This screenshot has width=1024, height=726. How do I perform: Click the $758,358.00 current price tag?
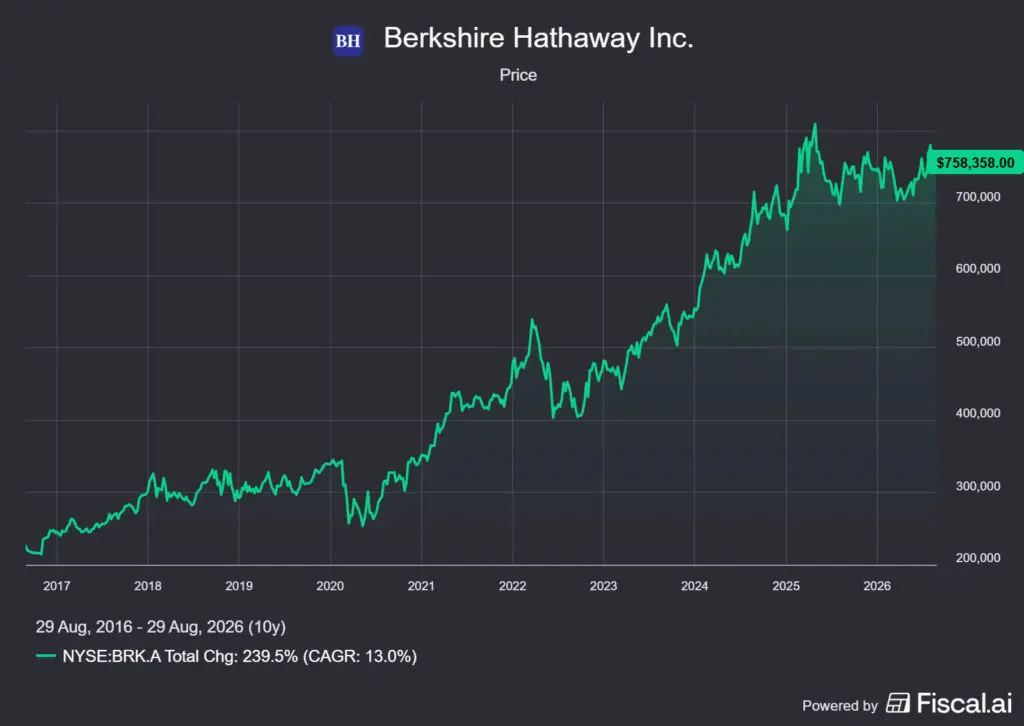[974, 163]
